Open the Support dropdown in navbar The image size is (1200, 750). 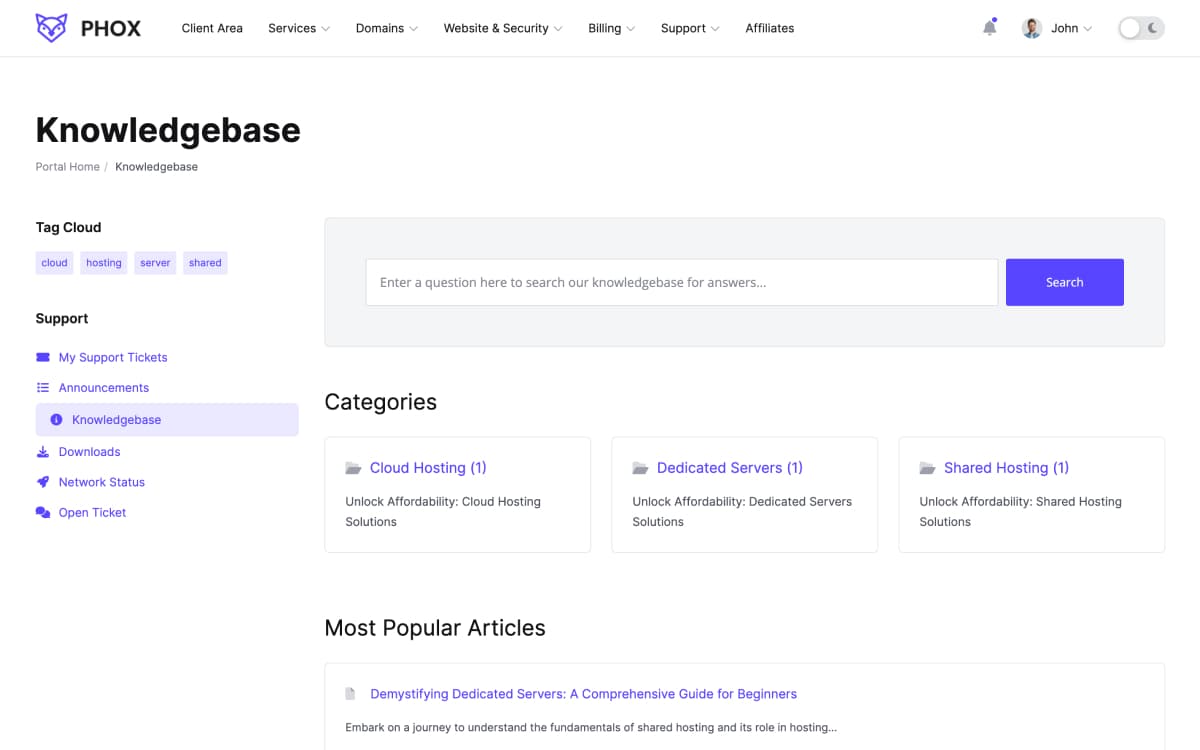coord(690,28)
